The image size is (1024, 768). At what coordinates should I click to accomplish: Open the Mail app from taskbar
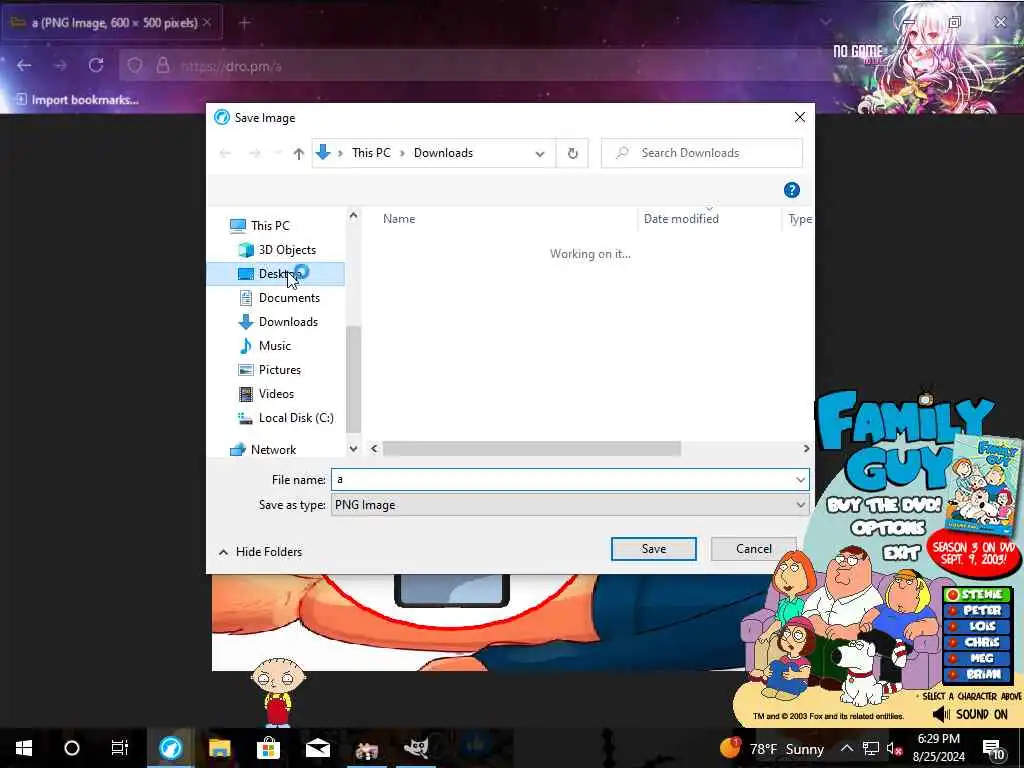(x=317, y=748)
